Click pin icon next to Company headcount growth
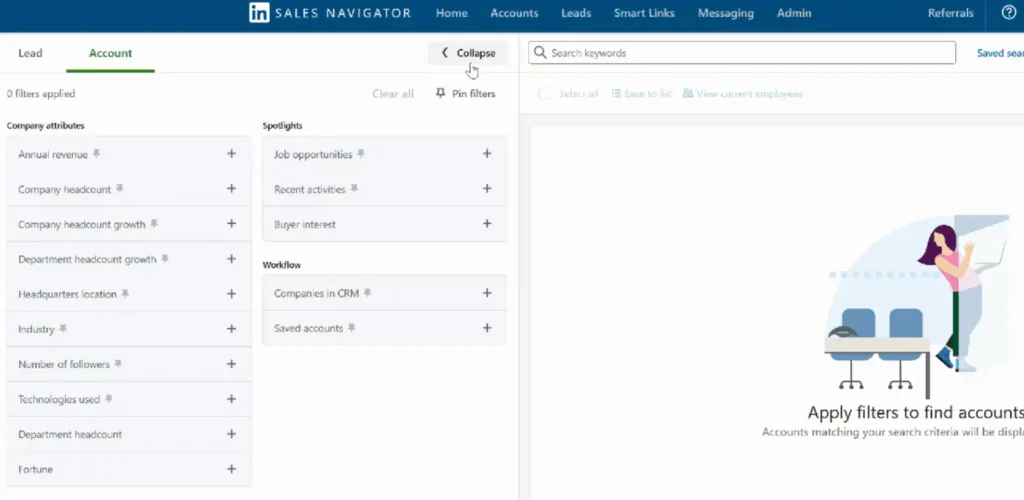The width and height of the screenshot is (1024, 500). point(154,224)
